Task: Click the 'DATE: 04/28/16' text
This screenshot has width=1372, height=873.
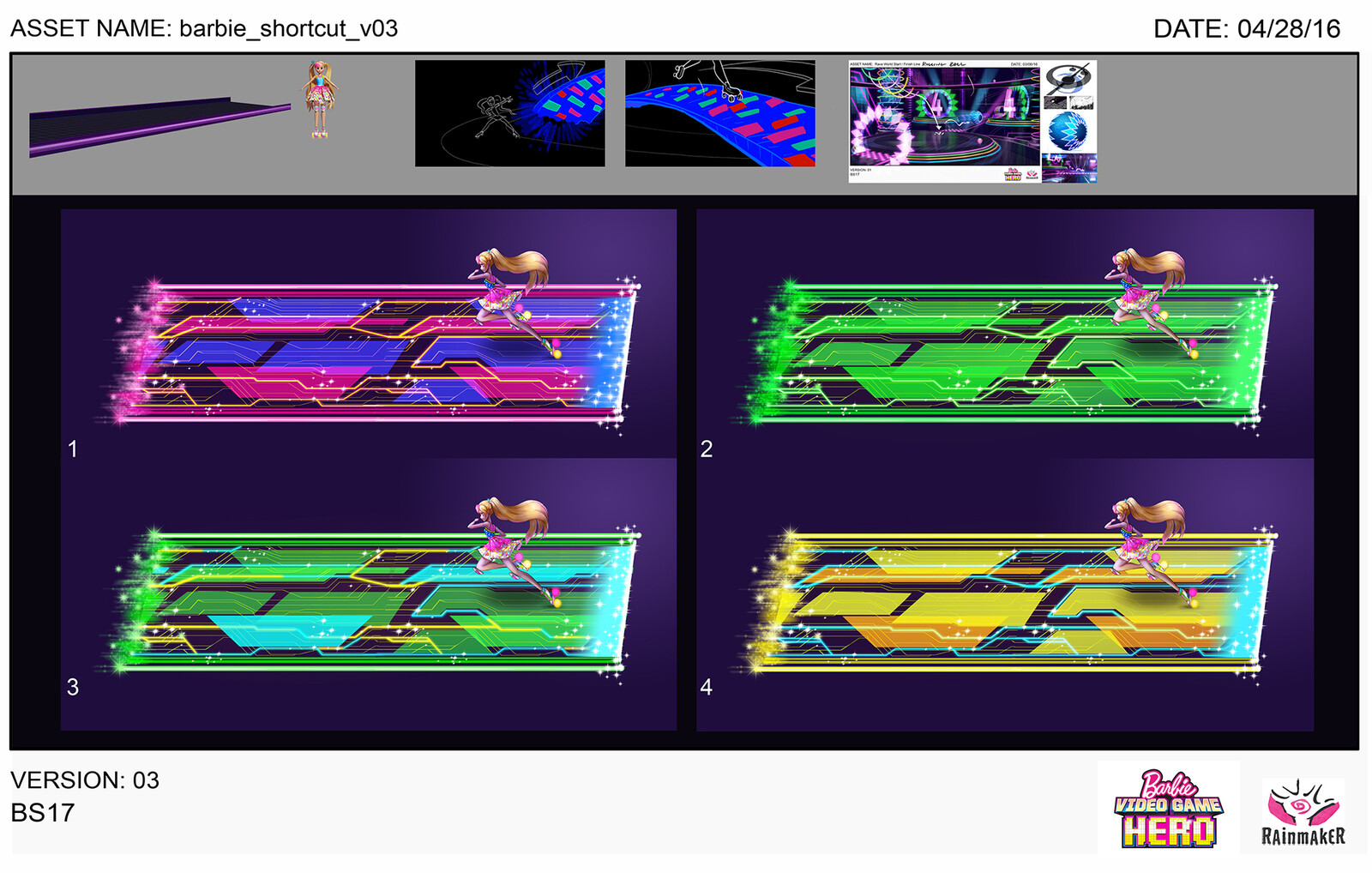Action: pyautogui.click(x=1247, y=28)
